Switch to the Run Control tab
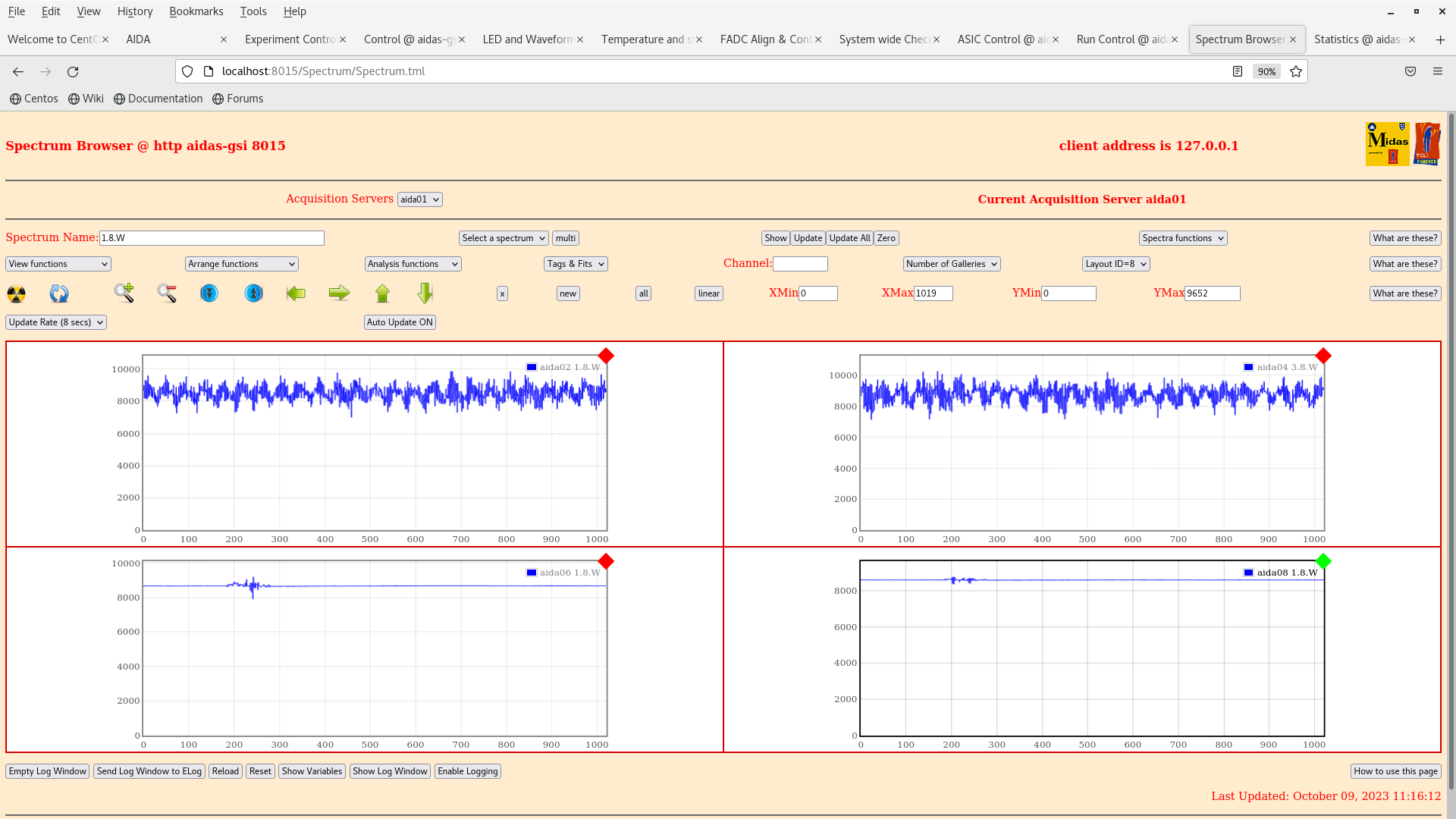This screenshot has width=1456, height=819. pos(1122,39)
